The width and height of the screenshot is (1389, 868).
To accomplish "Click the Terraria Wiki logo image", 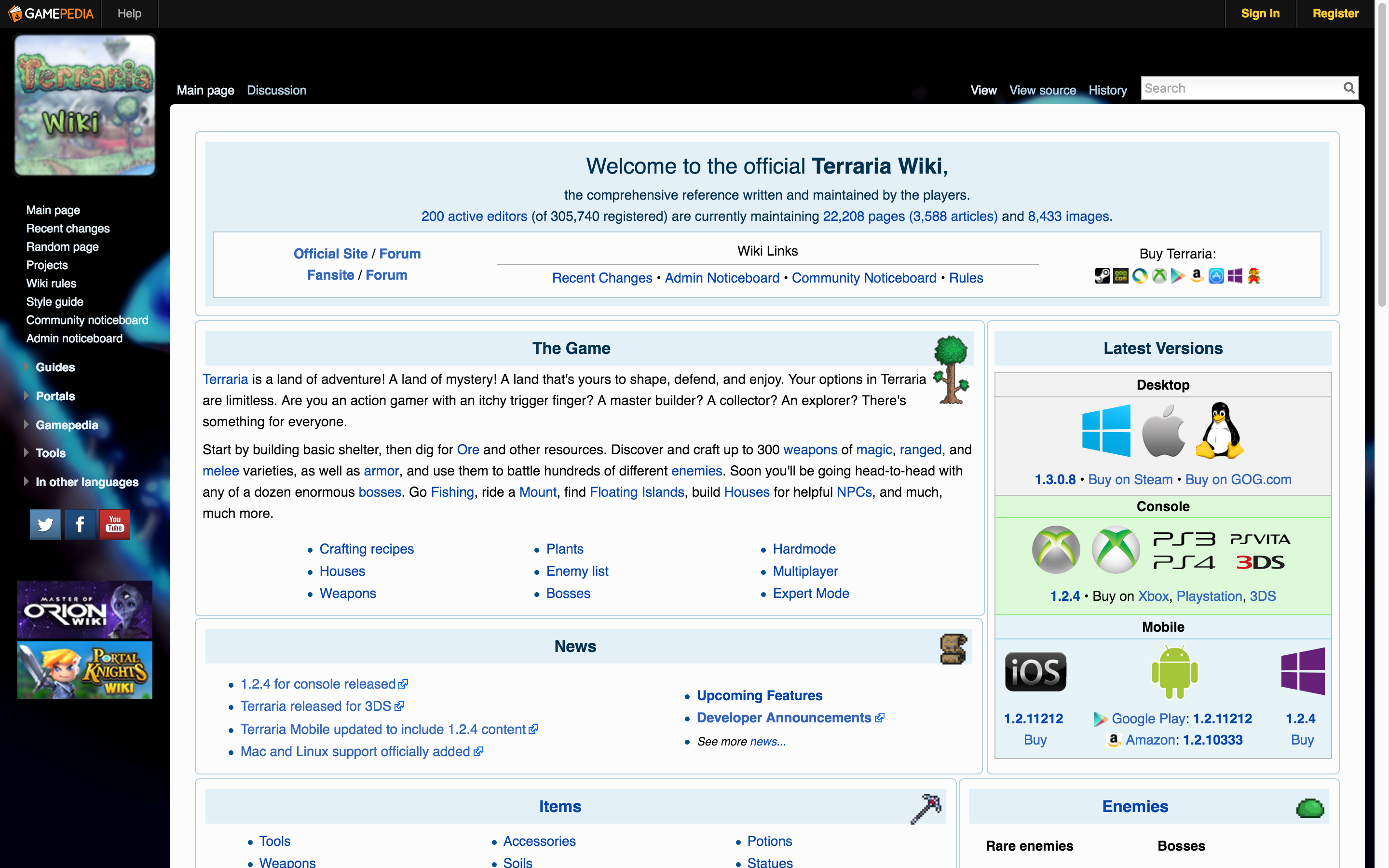I will pyautogui.click(x=85, y=105).
